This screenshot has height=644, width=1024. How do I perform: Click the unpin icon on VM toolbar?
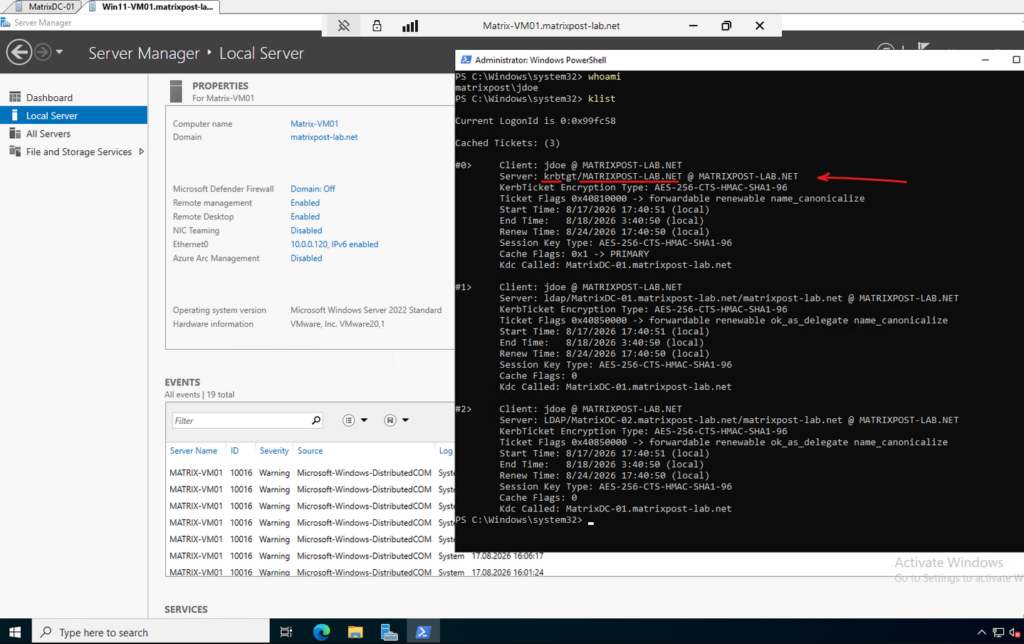point(344,26)
